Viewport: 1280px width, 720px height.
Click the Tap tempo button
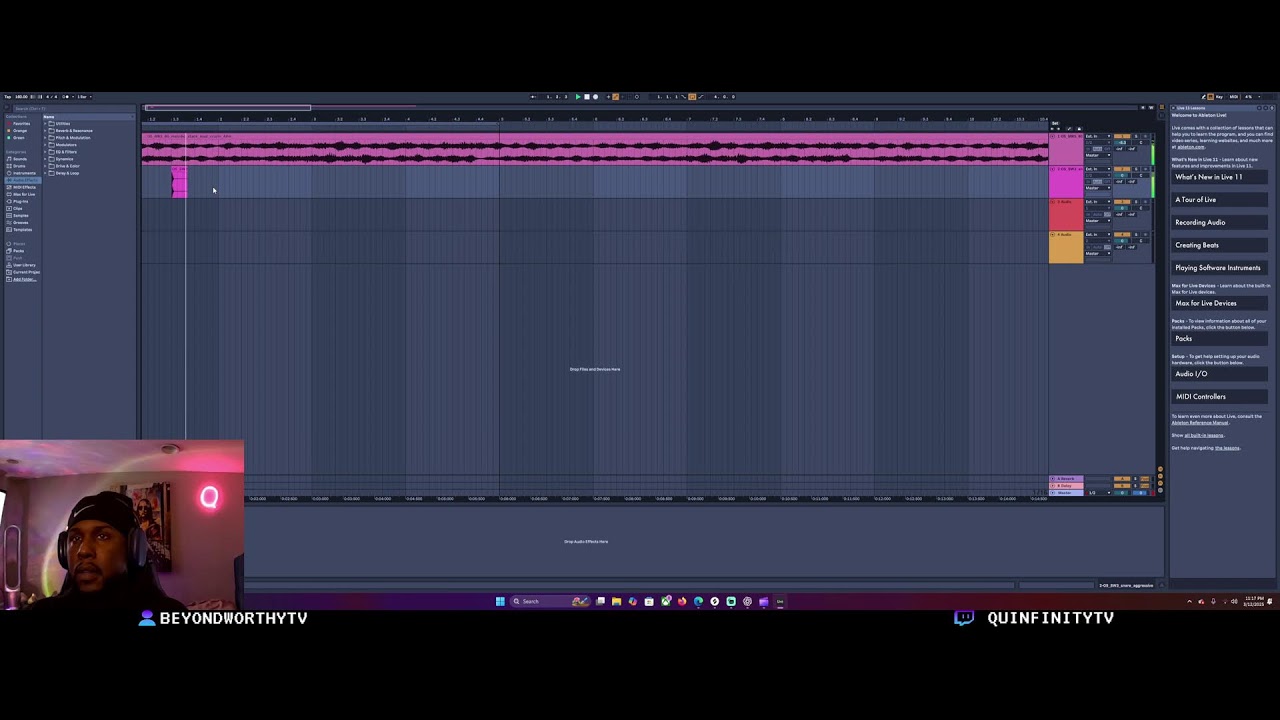[7, 97]
